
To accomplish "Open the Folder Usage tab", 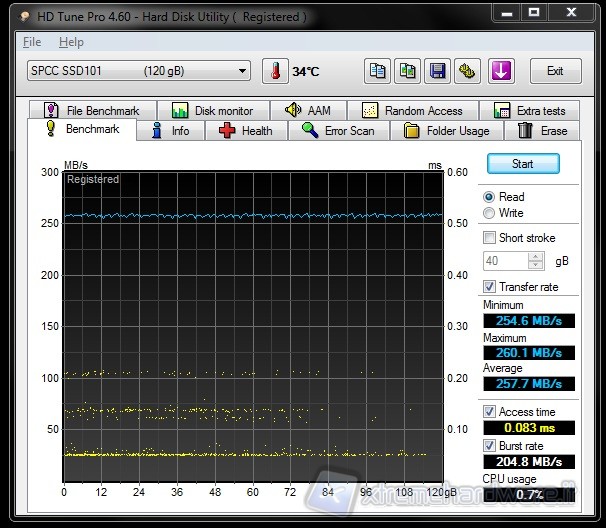I will click(x=447, y=131).
